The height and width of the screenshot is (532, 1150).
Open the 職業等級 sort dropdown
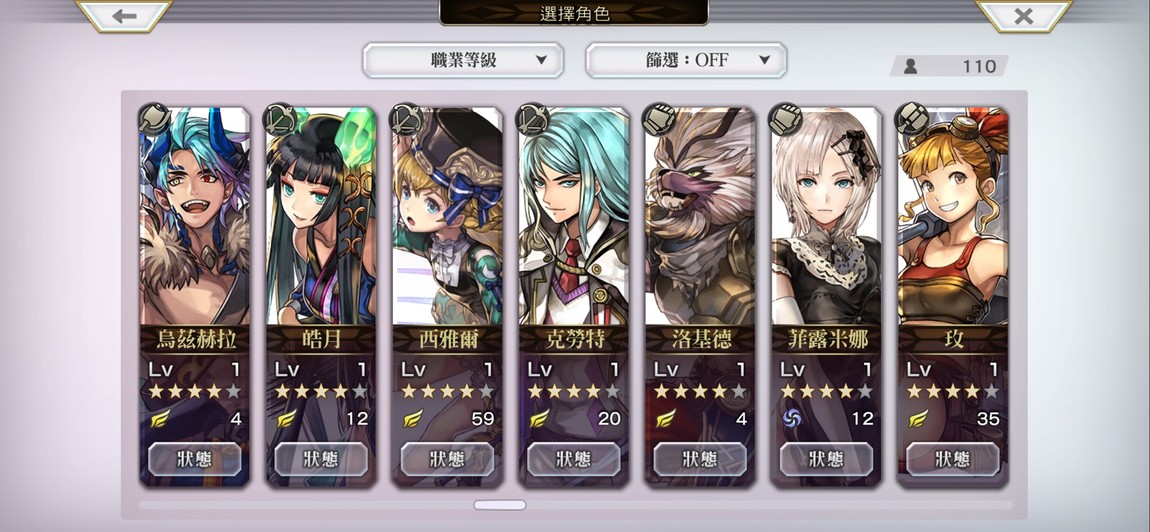click(463, 60)
